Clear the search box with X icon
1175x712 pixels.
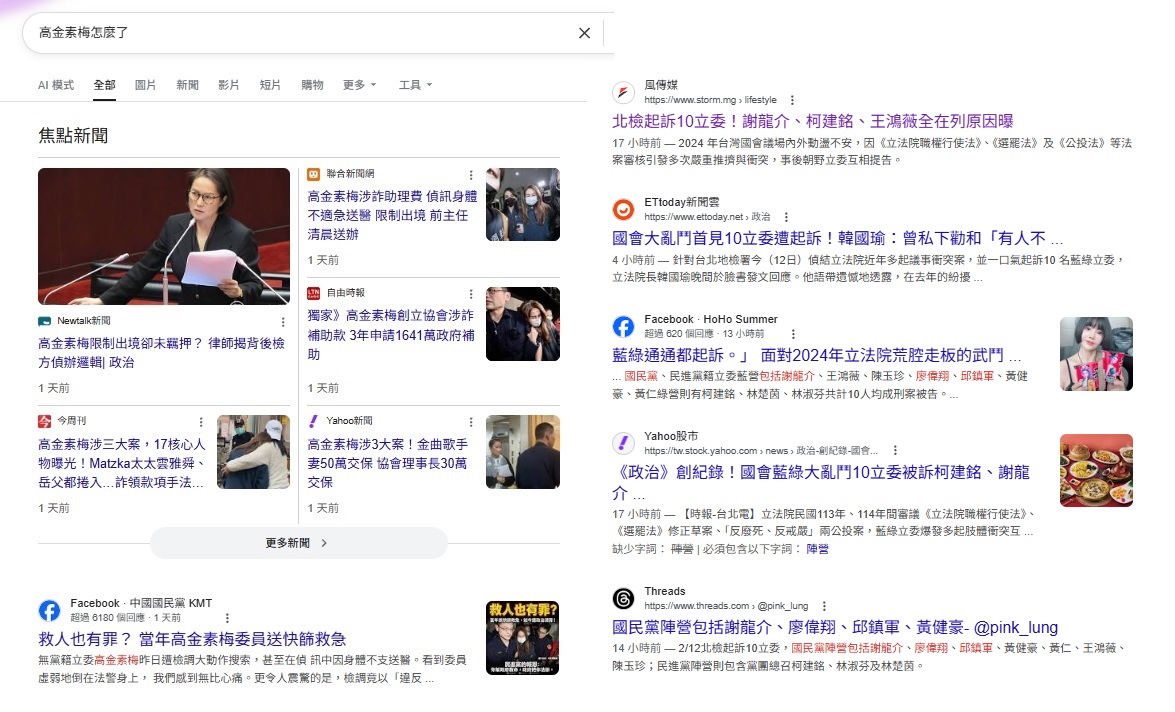[584, 33]
